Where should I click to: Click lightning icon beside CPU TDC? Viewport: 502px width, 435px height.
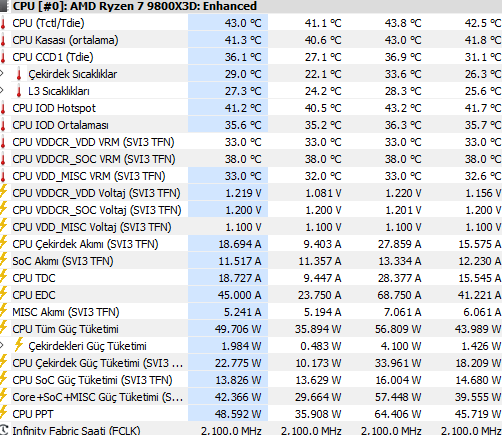tap(3, 277)
